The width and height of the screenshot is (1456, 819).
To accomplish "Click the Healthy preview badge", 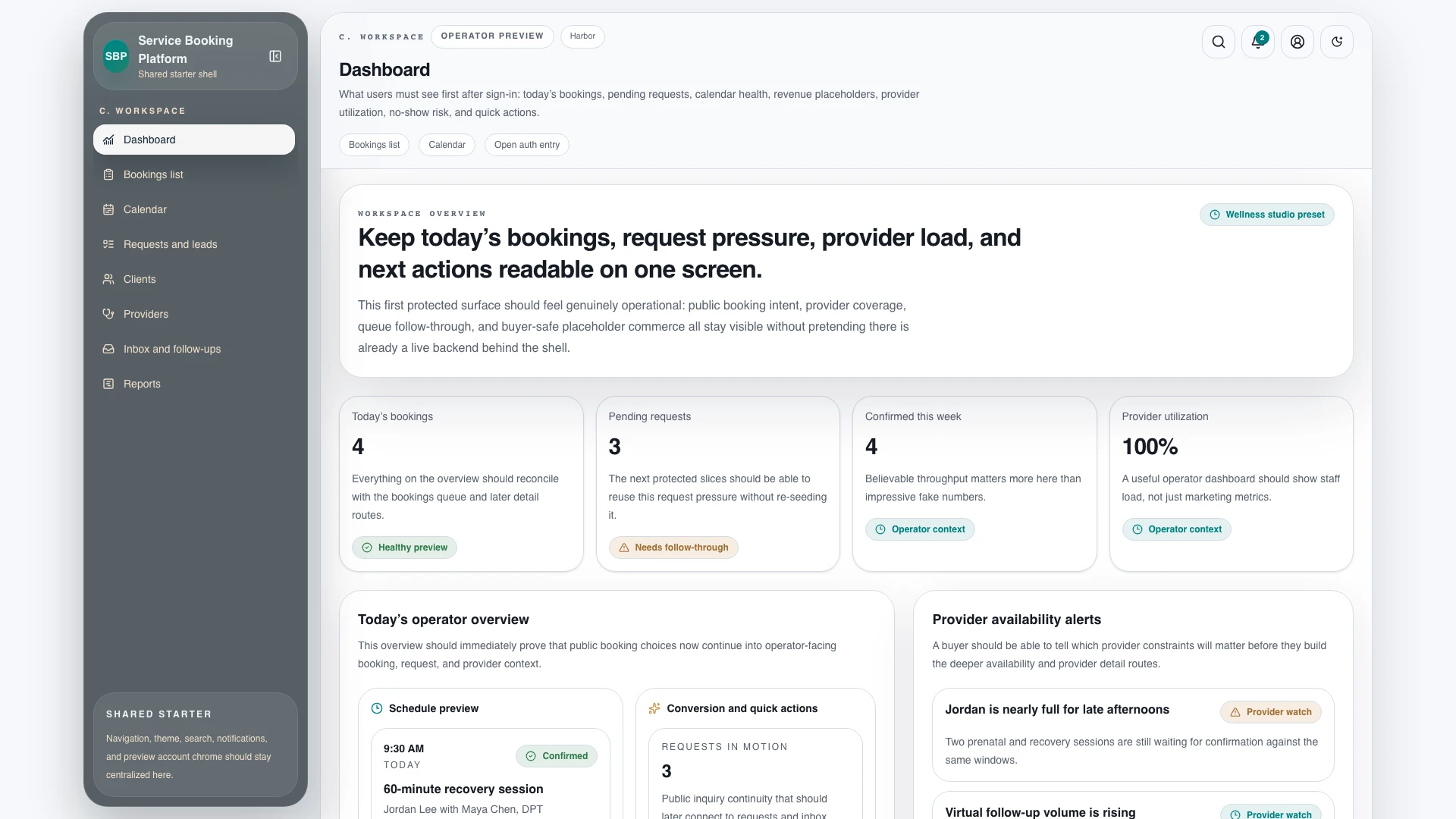I will (404, 548).
